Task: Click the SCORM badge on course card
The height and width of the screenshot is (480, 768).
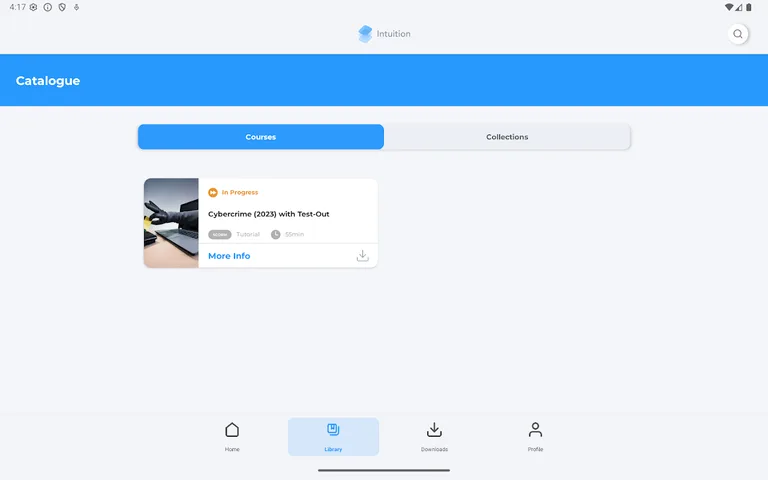Action: pos(219,235)
